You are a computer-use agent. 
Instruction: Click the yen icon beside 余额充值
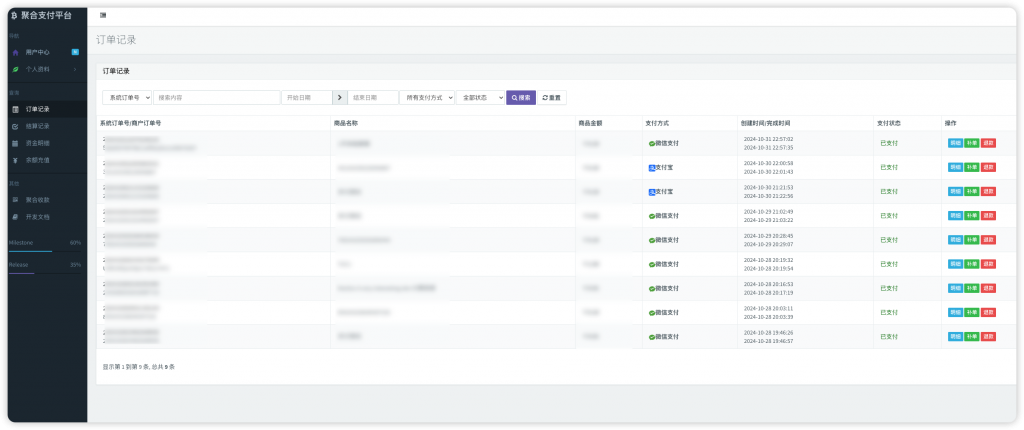tap(16, 160)
